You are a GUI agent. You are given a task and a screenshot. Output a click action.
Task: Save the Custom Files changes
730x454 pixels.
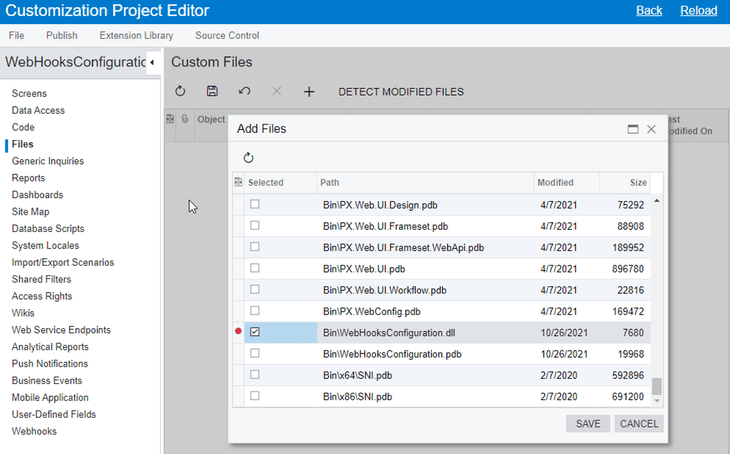[212, 91]
